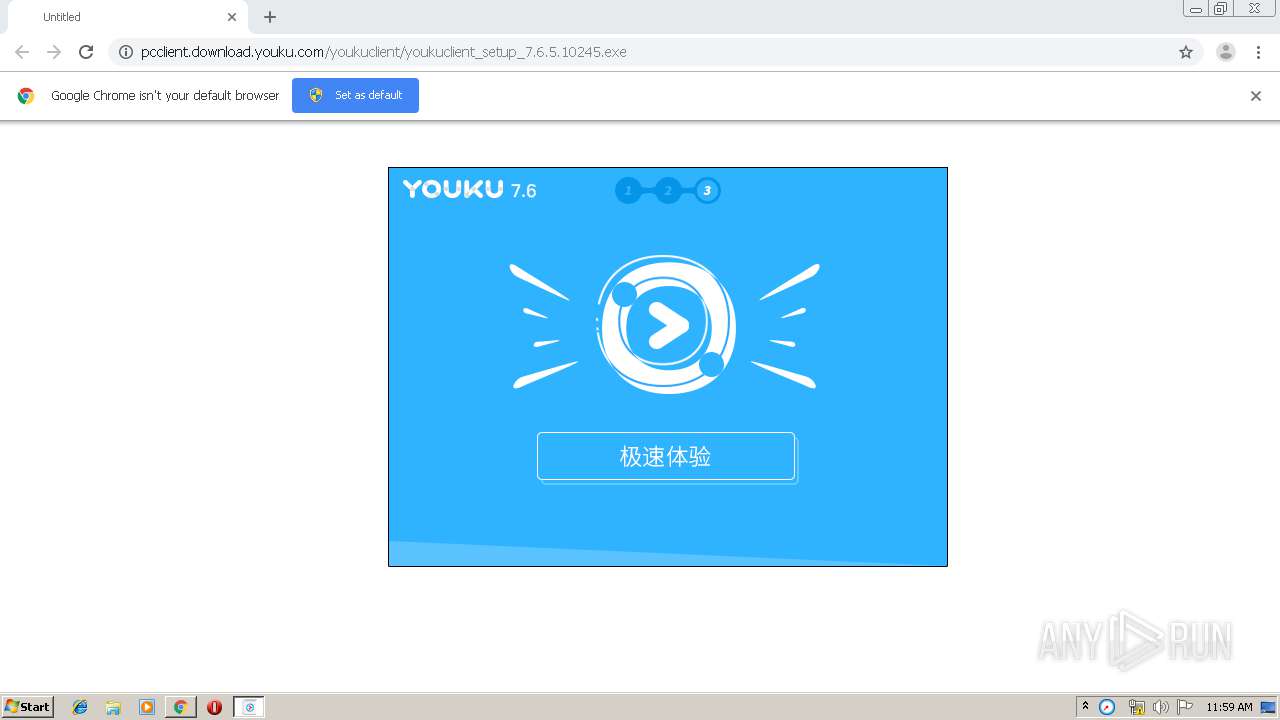Open Windows Explorer folder from taskbar
Image resolution: width=1280 pixels, height=720 pixels.
(113, 707)
